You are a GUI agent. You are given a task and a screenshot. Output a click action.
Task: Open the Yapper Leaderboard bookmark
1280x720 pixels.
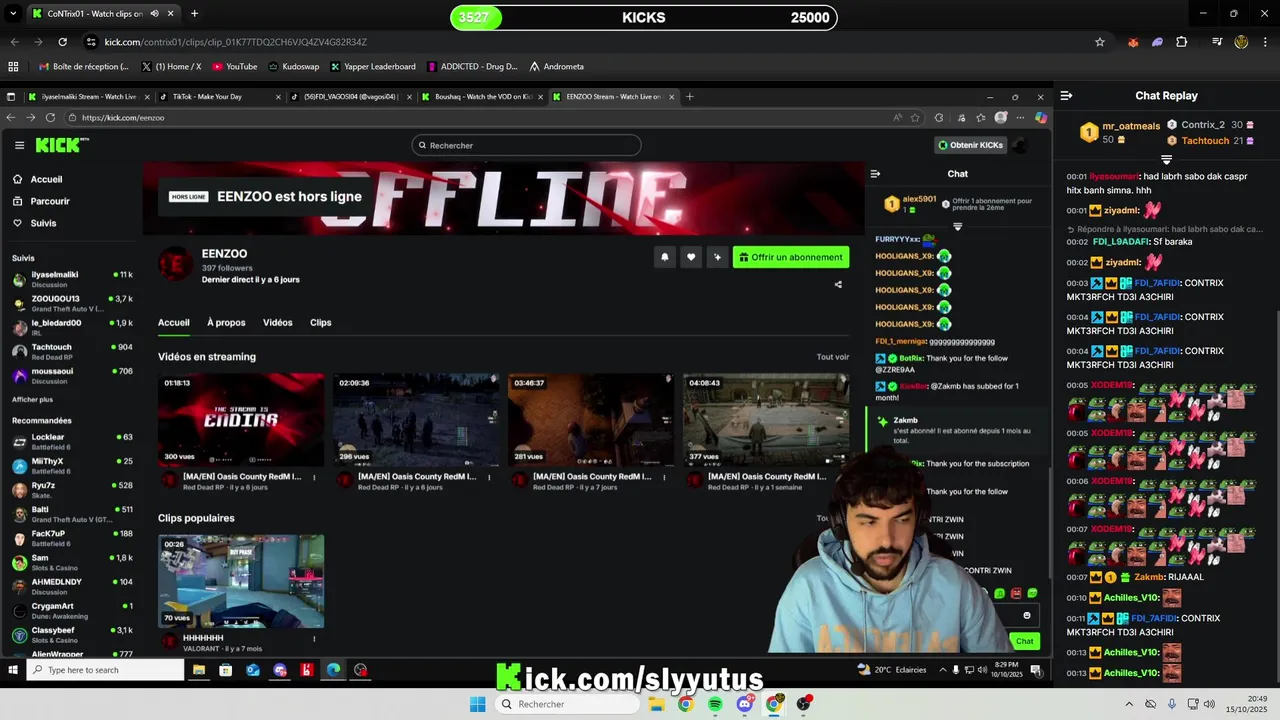point(373,67)
